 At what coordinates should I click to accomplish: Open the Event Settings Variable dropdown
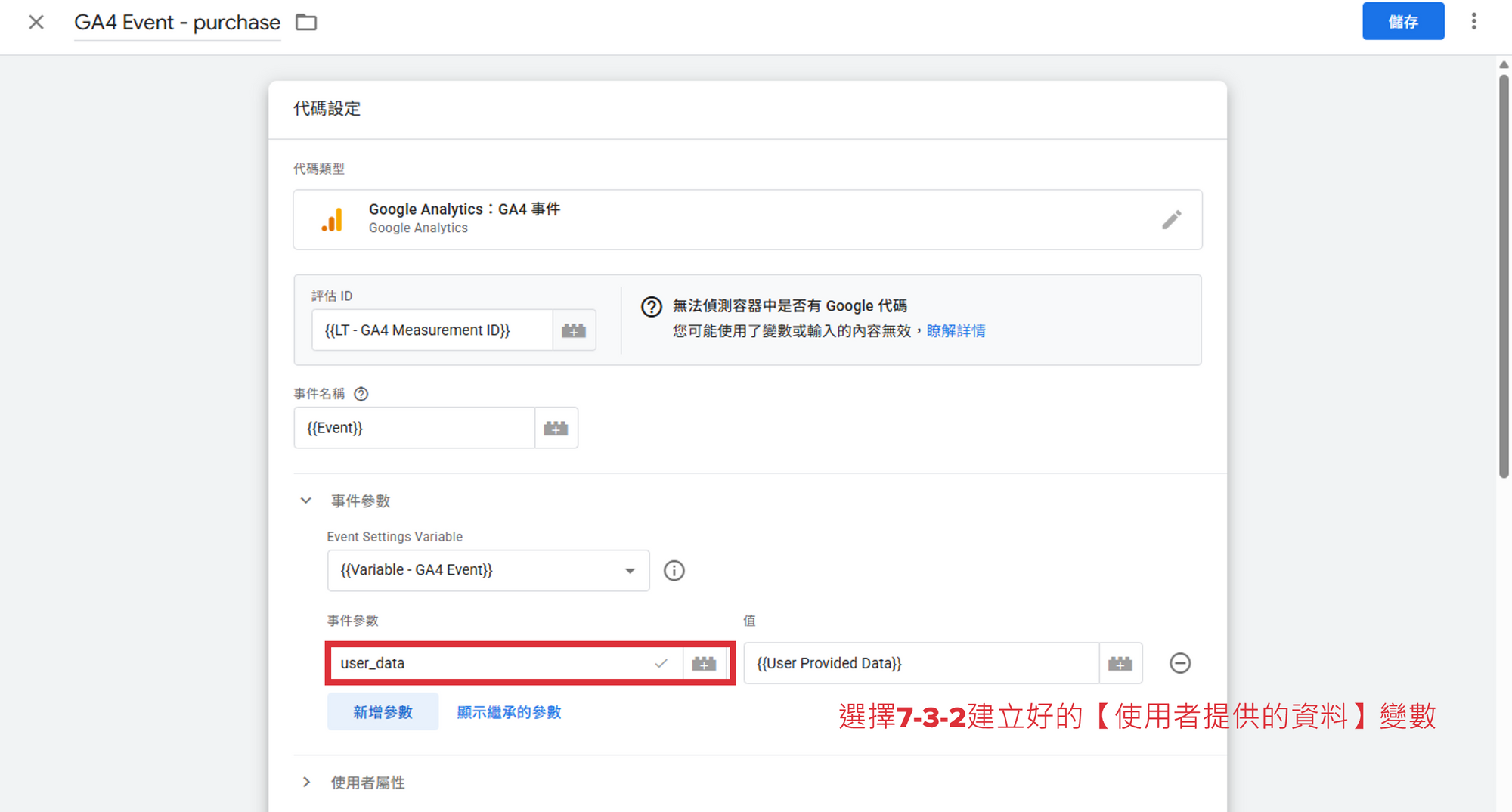pos(488,571)
